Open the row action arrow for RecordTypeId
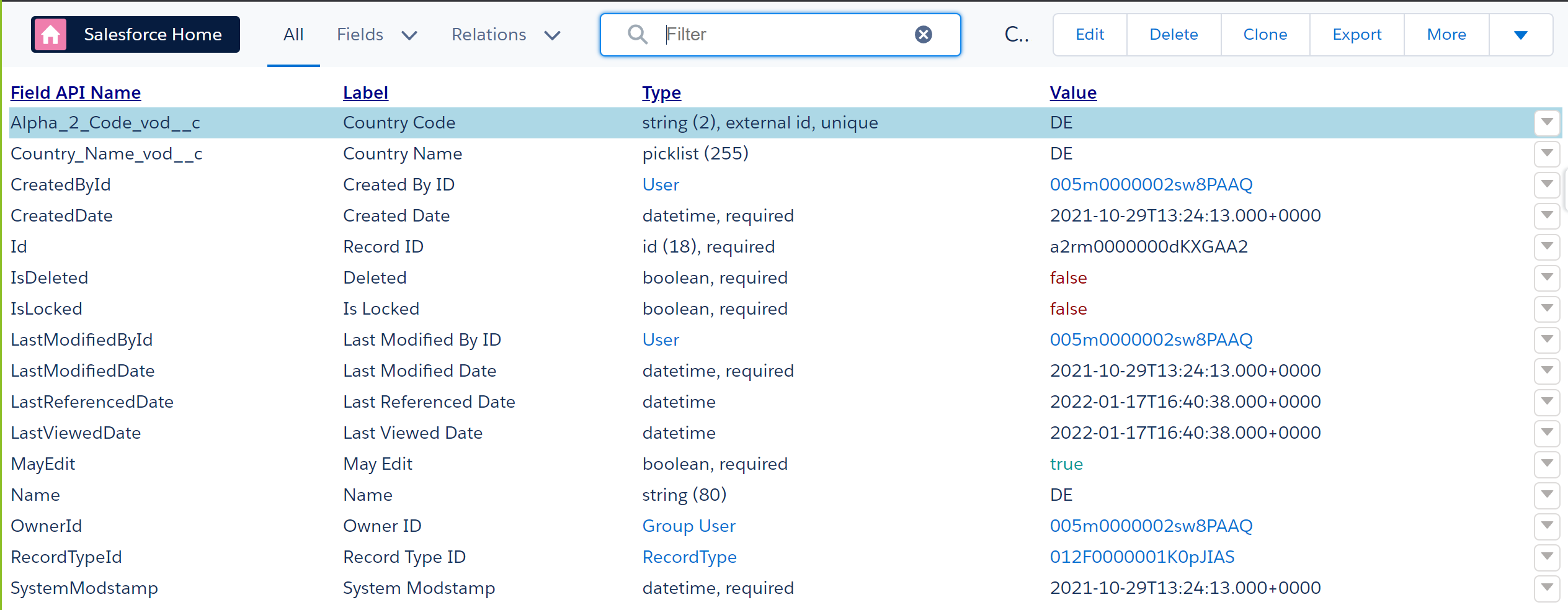The width and height of the screenshot is (1568, 610). (1546, 557)
